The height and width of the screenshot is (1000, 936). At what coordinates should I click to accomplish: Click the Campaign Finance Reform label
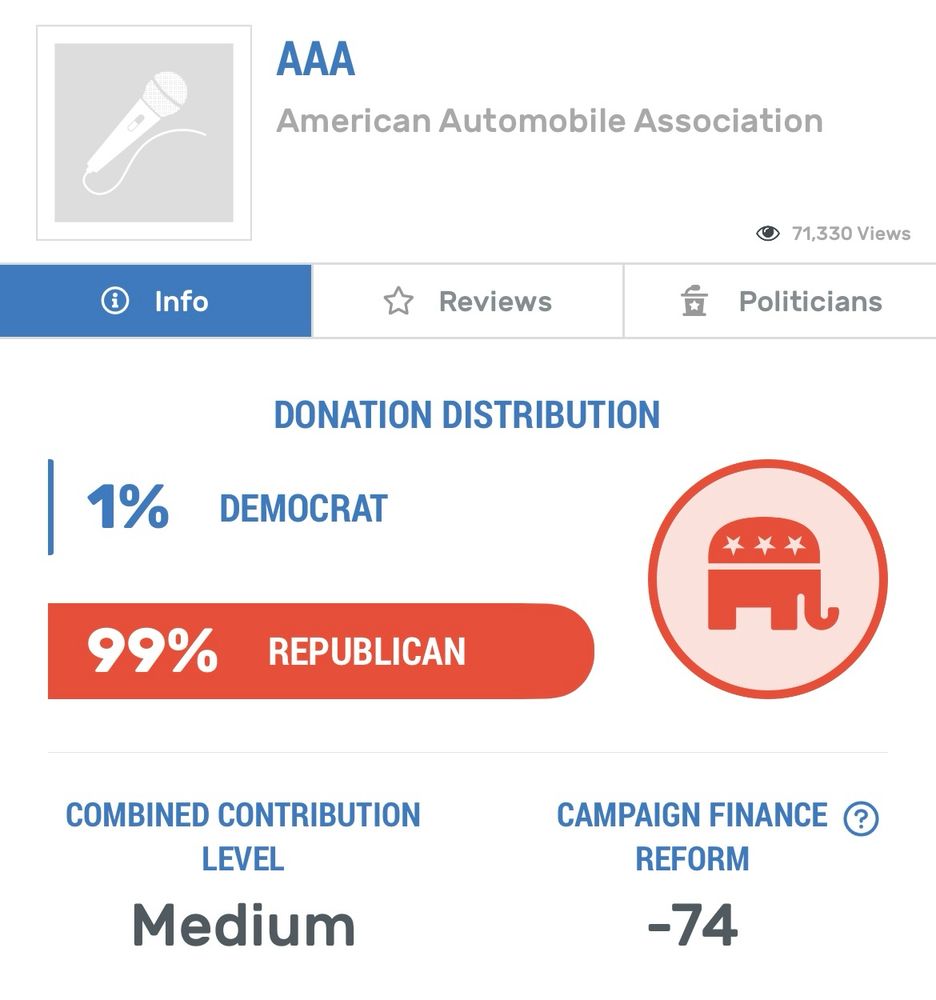692,836
